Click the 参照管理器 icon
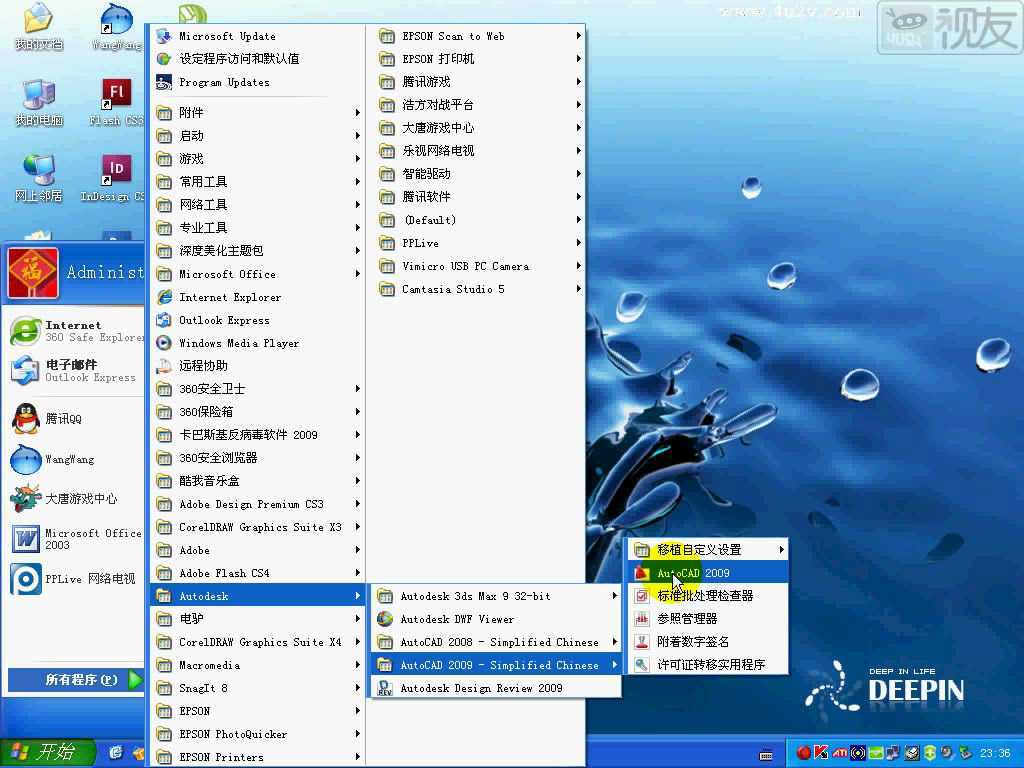The width and height of the screenshot is (1024, 768). [x=642, y=618]
